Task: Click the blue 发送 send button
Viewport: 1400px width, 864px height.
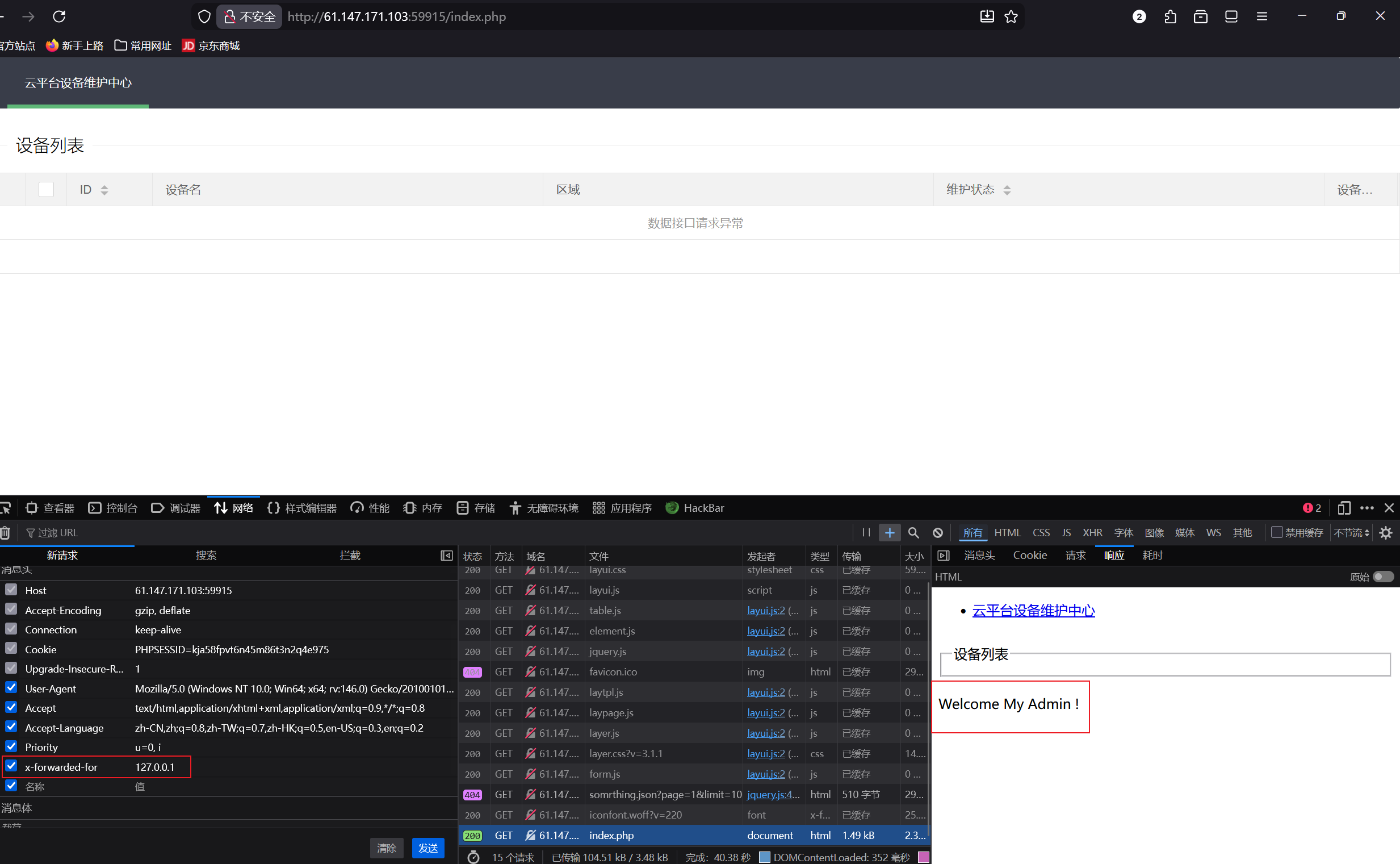Action: tap(427, 848)
